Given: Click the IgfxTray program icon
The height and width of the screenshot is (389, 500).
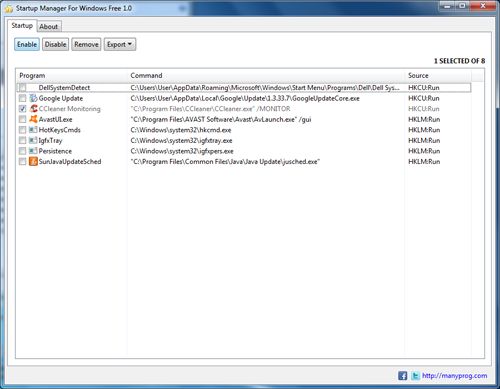Looking at the screenshot, I should [33, 140].
